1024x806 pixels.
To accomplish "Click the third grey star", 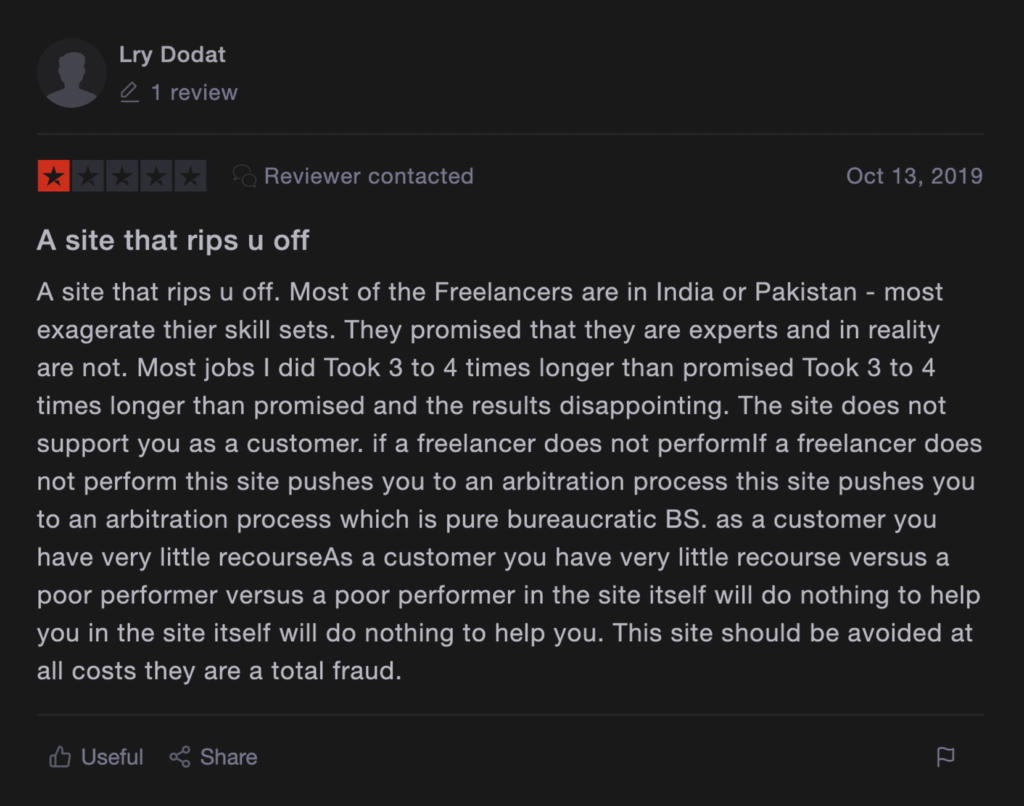I will coord(122,176).
